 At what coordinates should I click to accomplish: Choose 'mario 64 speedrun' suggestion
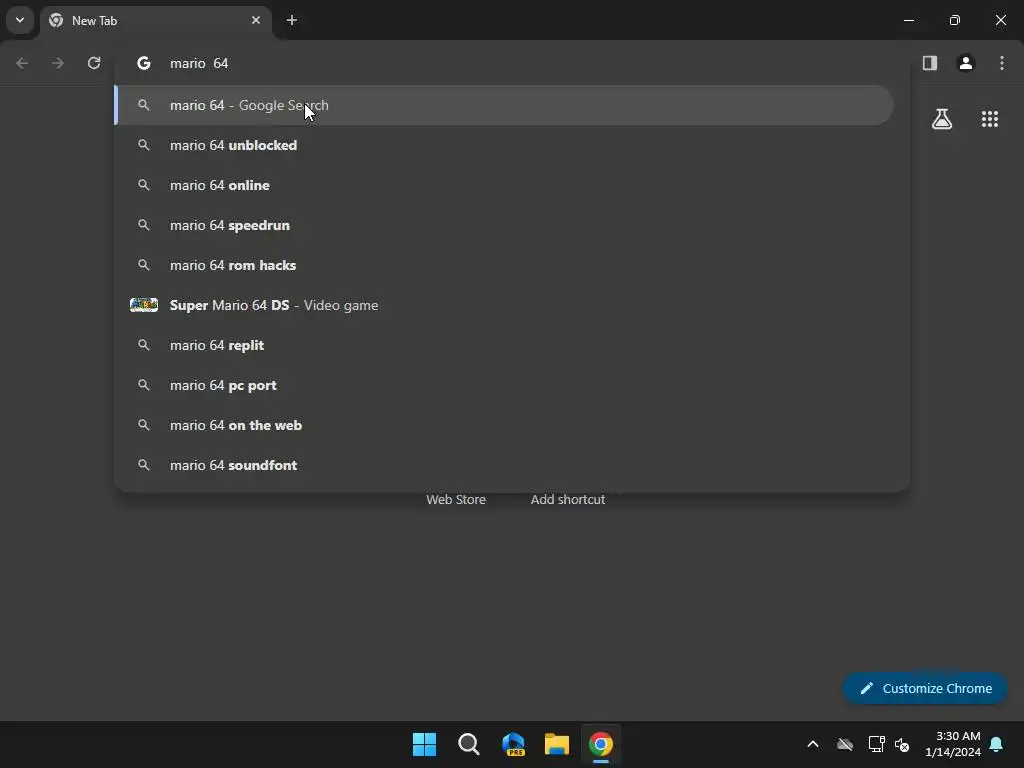504,225
